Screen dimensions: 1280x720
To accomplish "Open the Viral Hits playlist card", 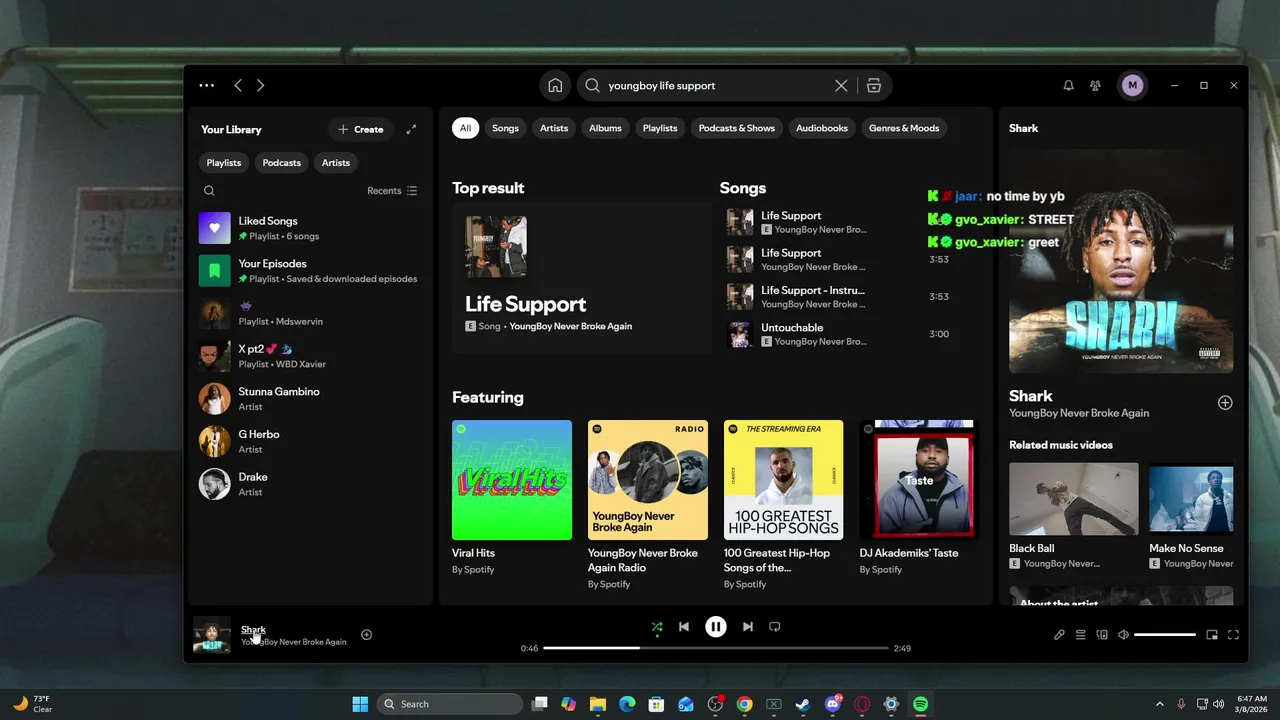I will [x=512, y=498].
